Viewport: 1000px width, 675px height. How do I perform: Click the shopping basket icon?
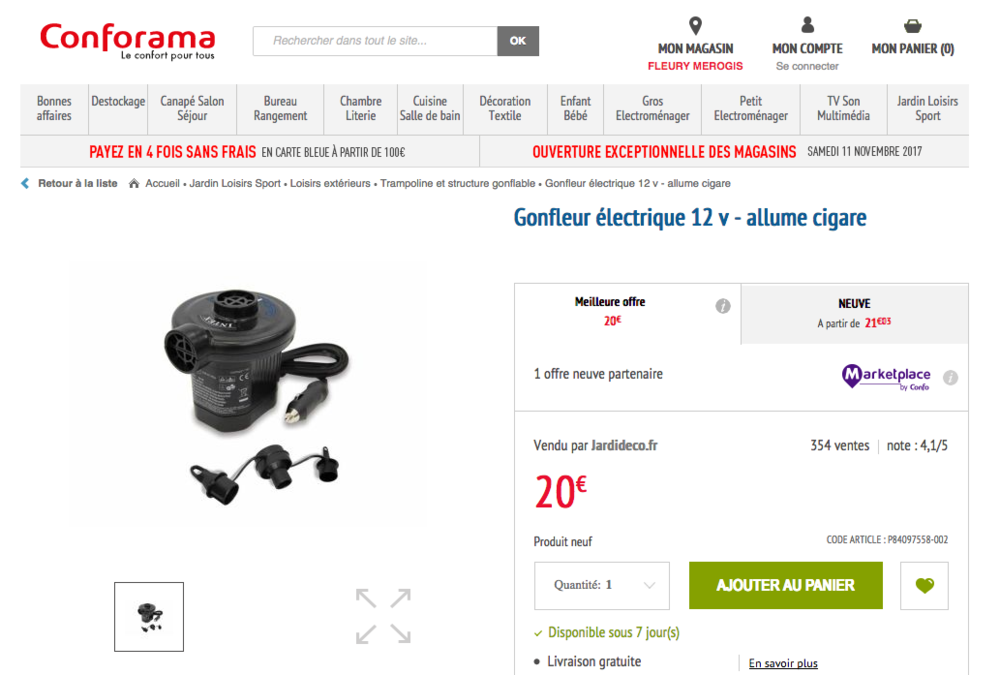[913, 26]
